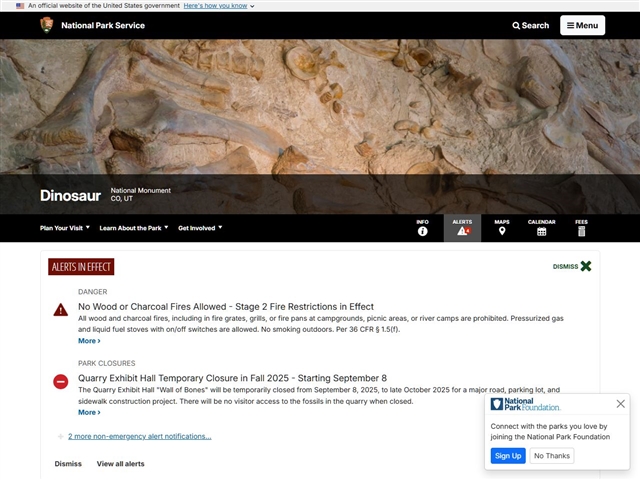The height and width of the screenshot is (480, 640).
Task: Expand "Here's how you know" government banner
Action: (219, 6)
